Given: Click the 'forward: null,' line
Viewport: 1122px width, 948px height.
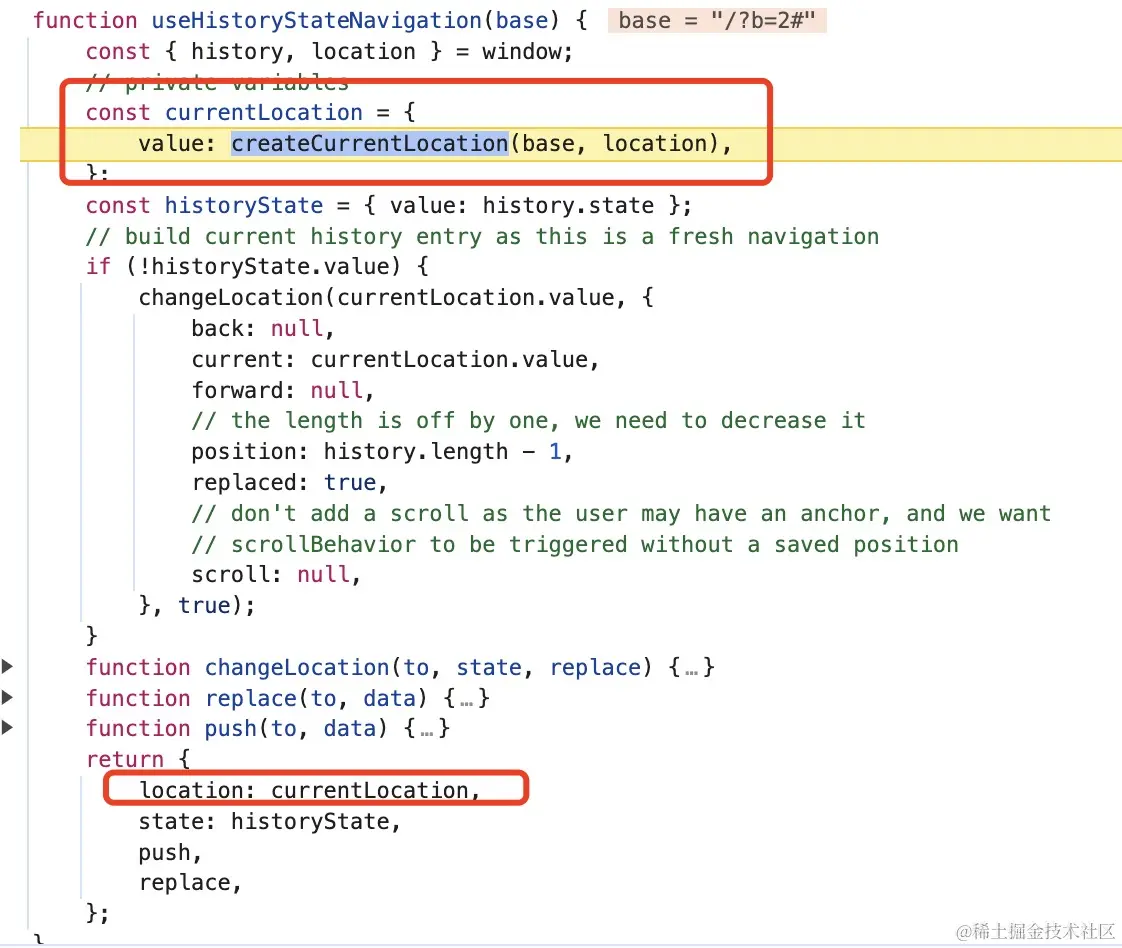Looking at the screenshot, I should (x=283, y=391).
